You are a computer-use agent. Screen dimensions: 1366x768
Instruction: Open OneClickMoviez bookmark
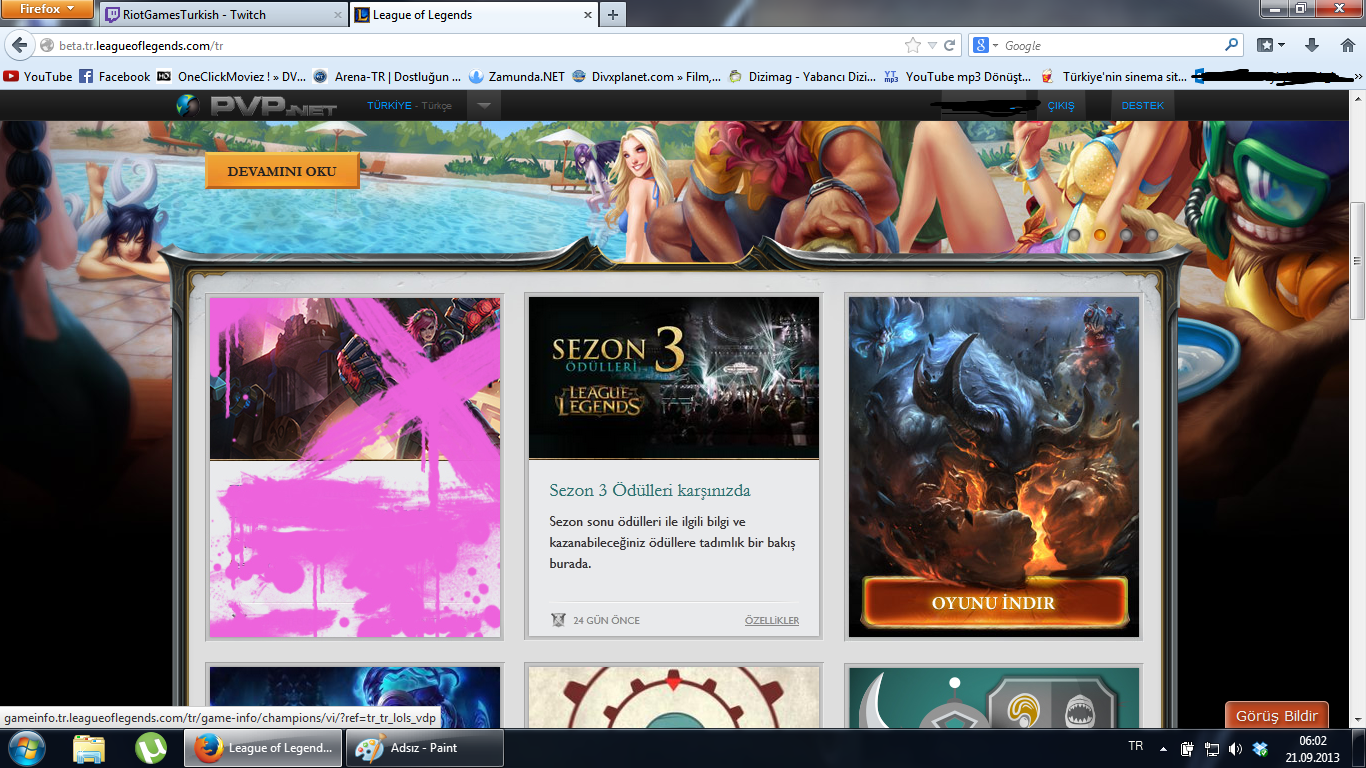pyautogui.click(x=232, y=76)
